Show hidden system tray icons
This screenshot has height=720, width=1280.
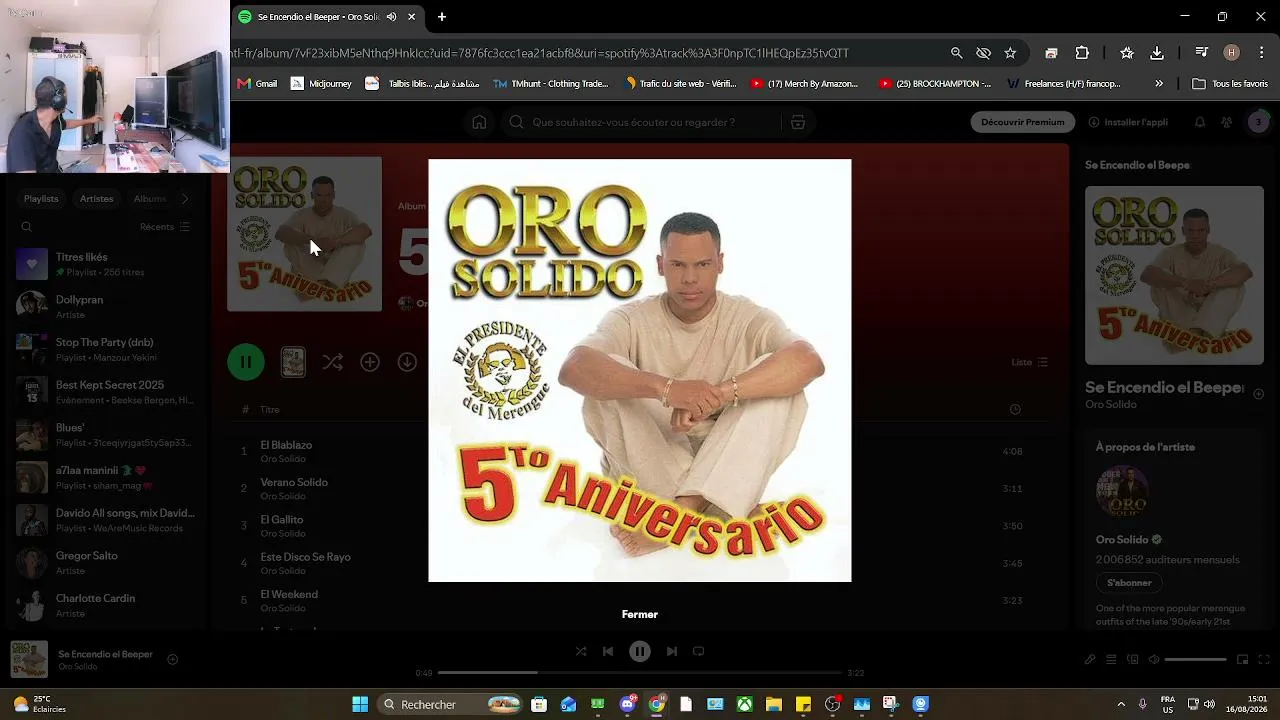(x=1121, y=704)
